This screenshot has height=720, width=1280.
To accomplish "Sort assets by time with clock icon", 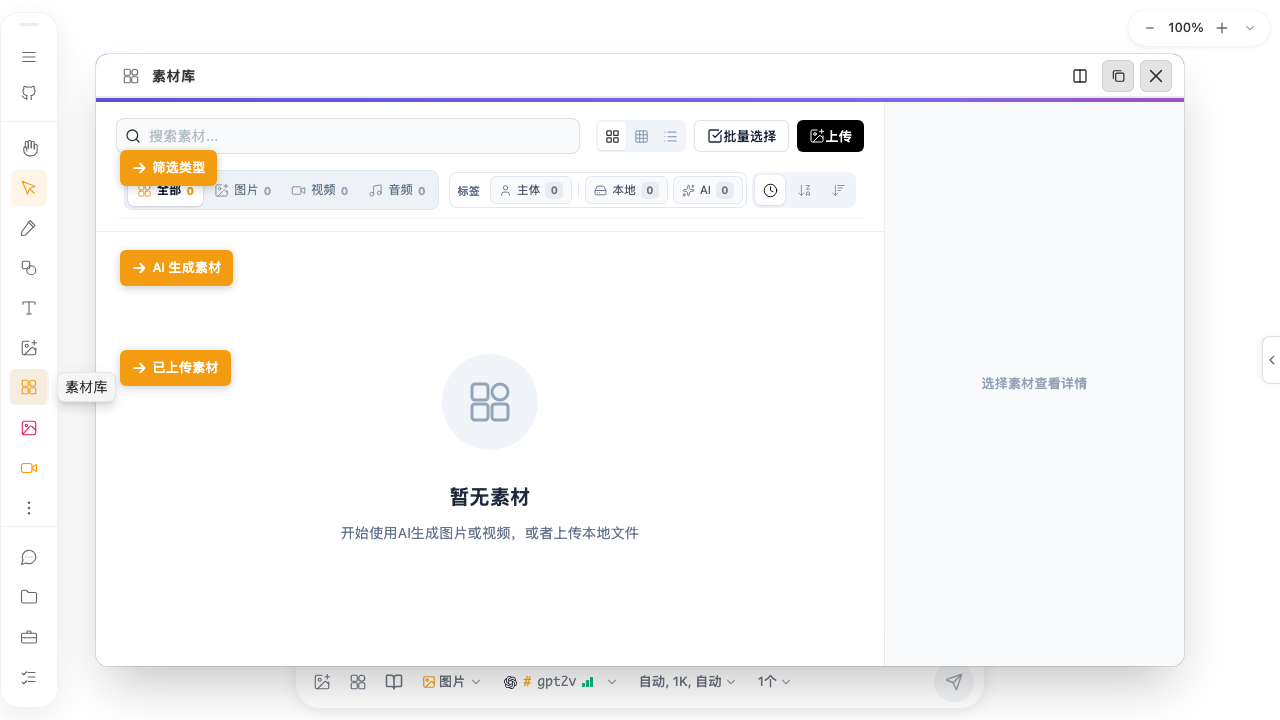I will 770,190.
